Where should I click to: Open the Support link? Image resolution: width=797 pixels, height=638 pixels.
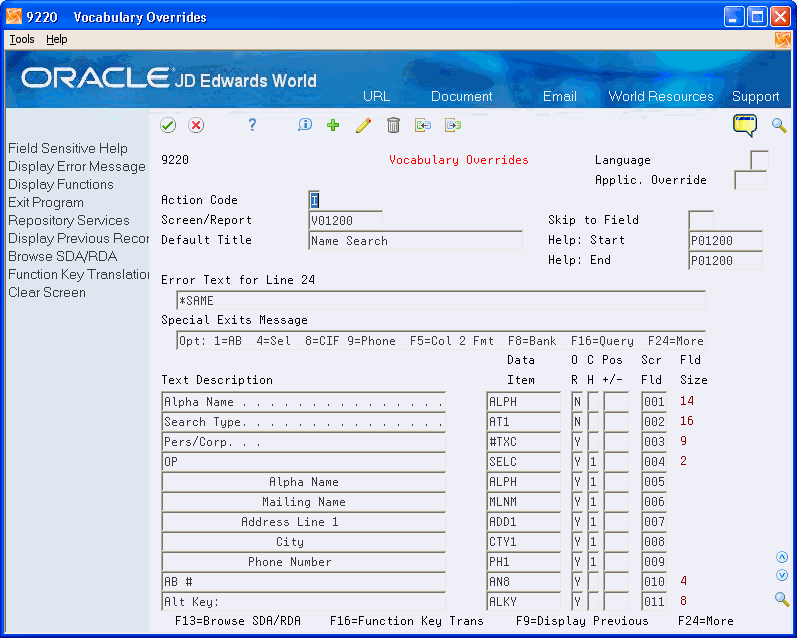(755, 96)
